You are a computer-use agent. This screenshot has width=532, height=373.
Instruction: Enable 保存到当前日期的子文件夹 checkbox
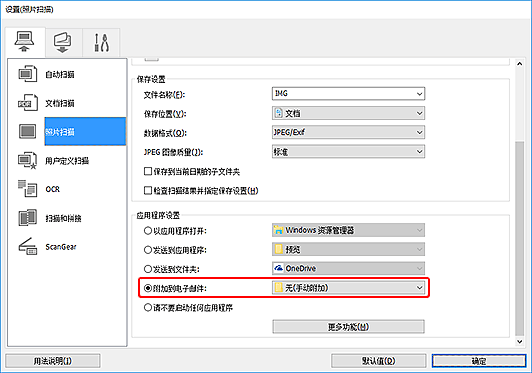(x=148, y=171)
